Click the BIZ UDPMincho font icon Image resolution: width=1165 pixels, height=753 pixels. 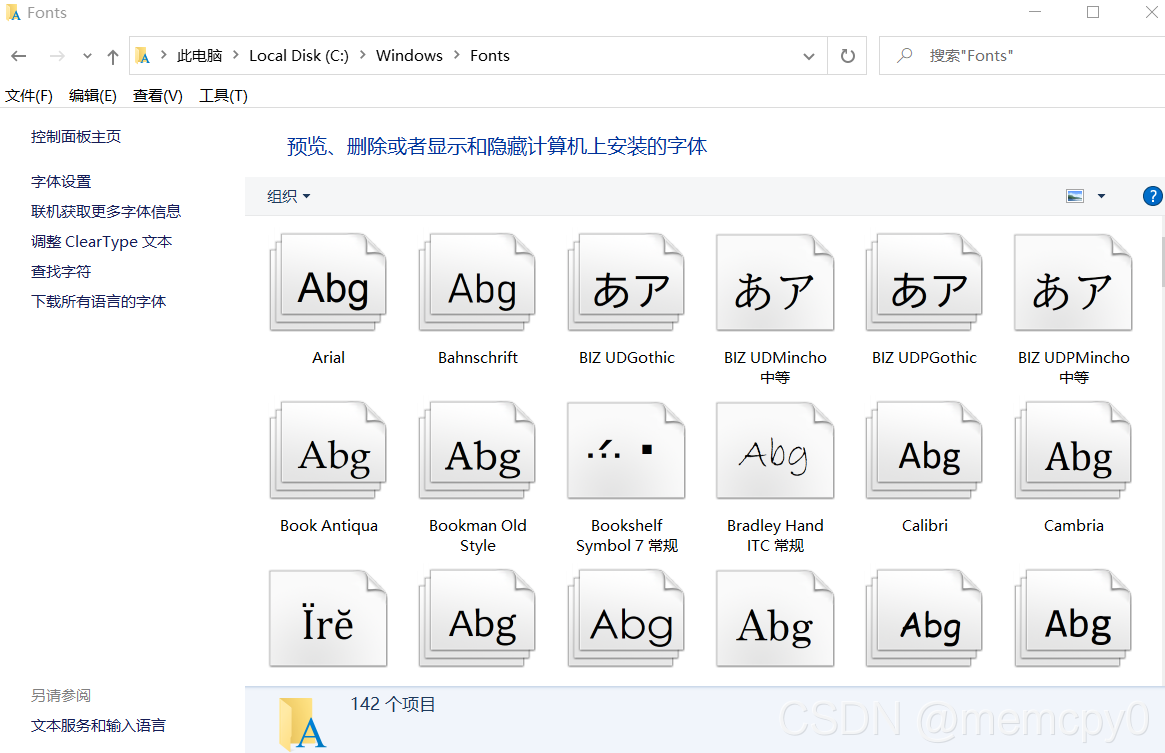(1073, 282)
